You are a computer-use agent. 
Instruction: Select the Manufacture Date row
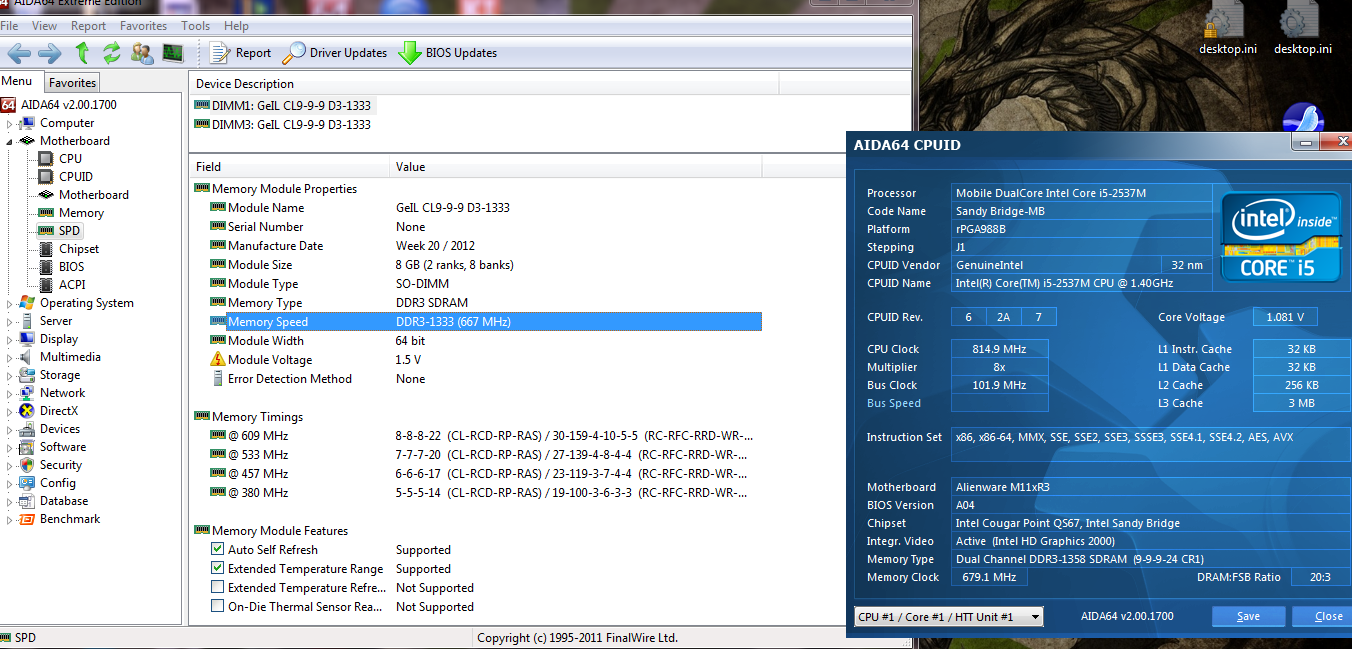coord(485,245)
